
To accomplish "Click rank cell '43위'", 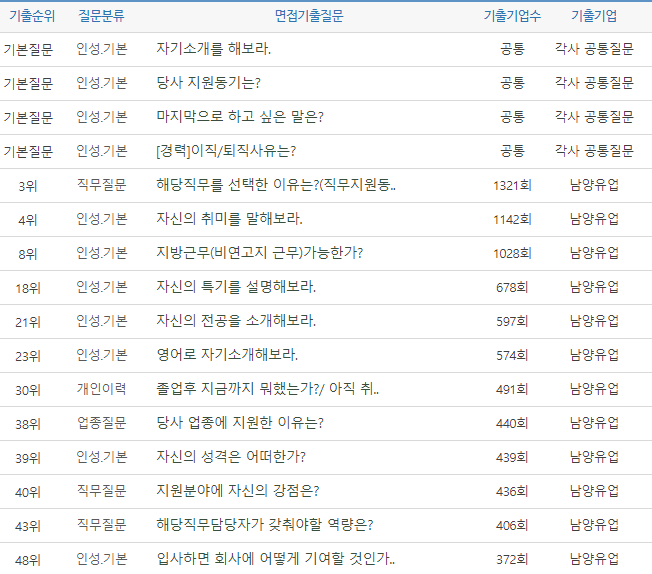I will pyautogui.click(x=28, y=527).
